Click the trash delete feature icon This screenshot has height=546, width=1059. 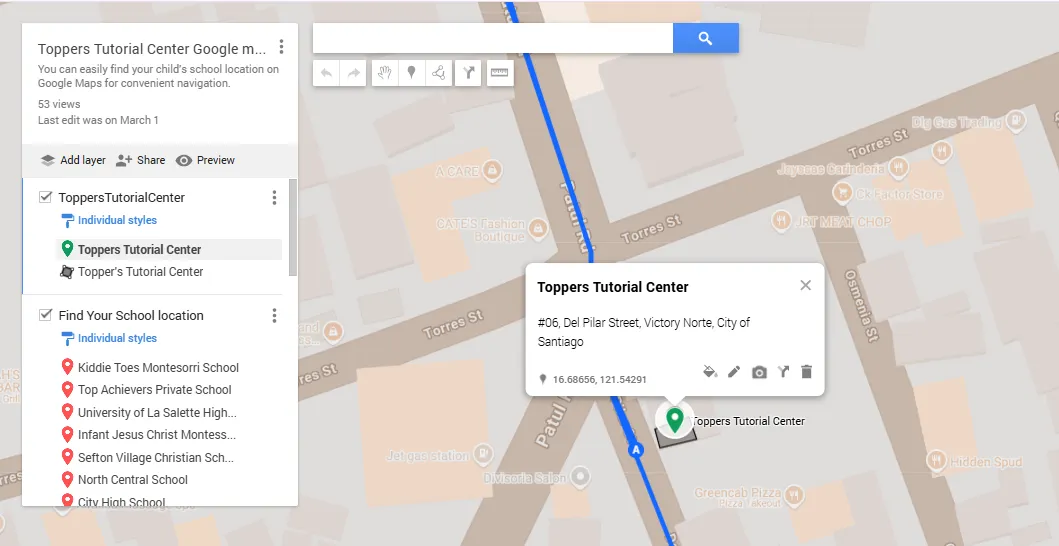click(x=806, y=372)
